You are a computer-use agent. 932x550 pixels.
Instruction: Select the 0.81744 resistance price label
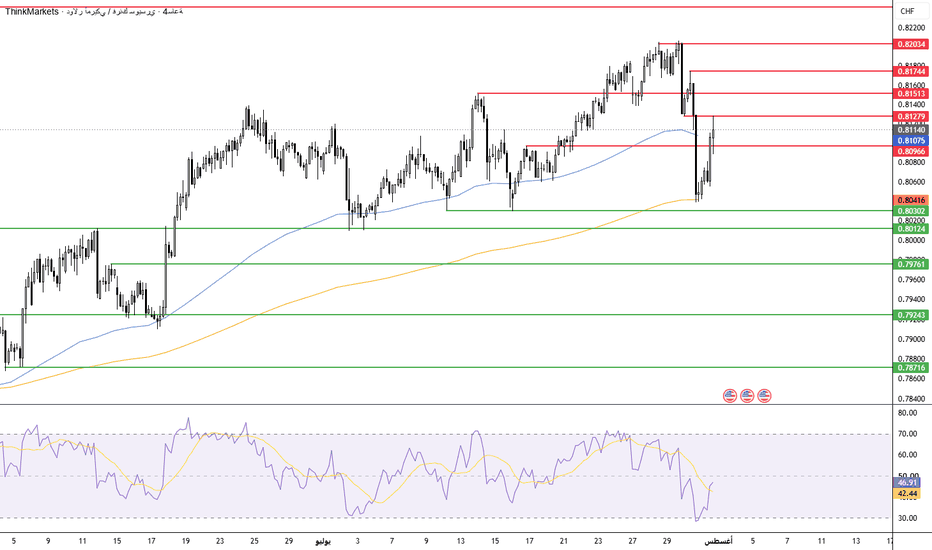911,71
